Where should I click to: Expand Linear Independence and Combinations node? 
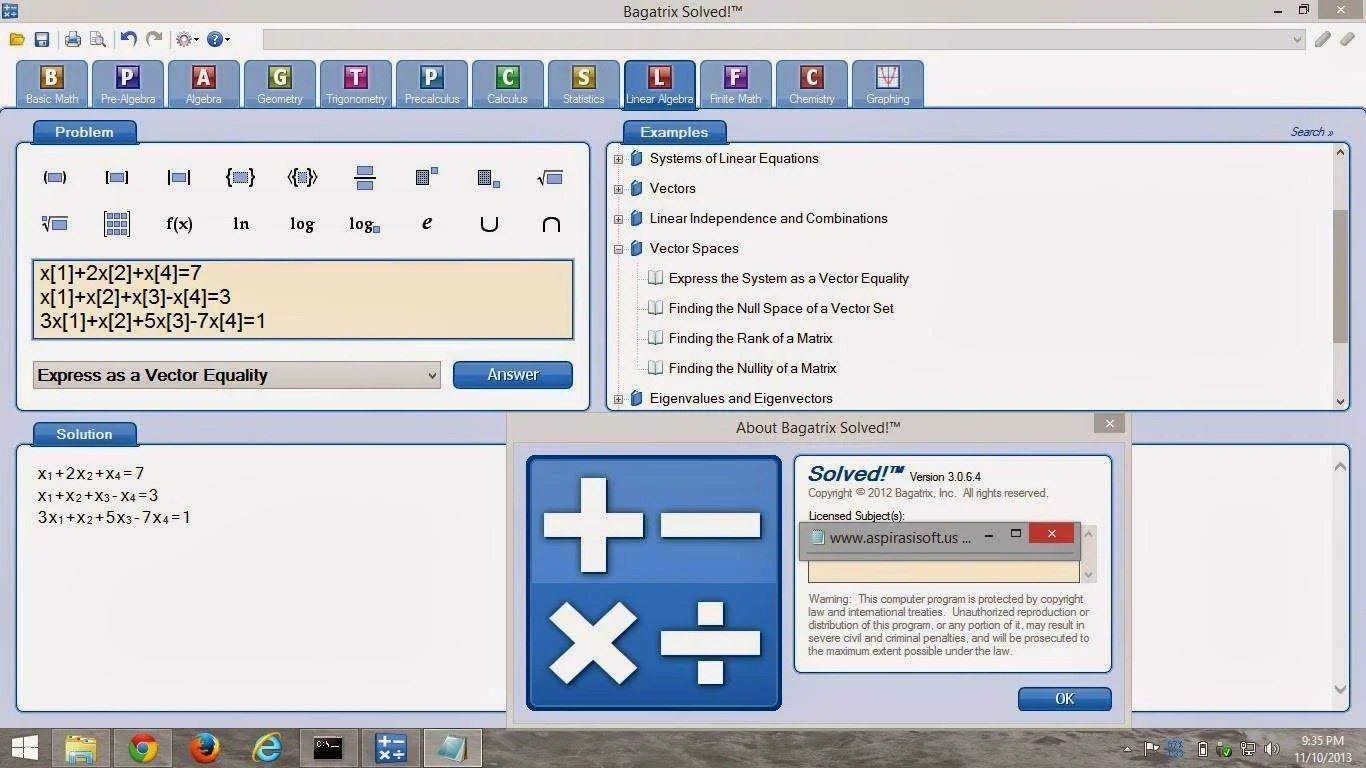[x=618, y=219]
